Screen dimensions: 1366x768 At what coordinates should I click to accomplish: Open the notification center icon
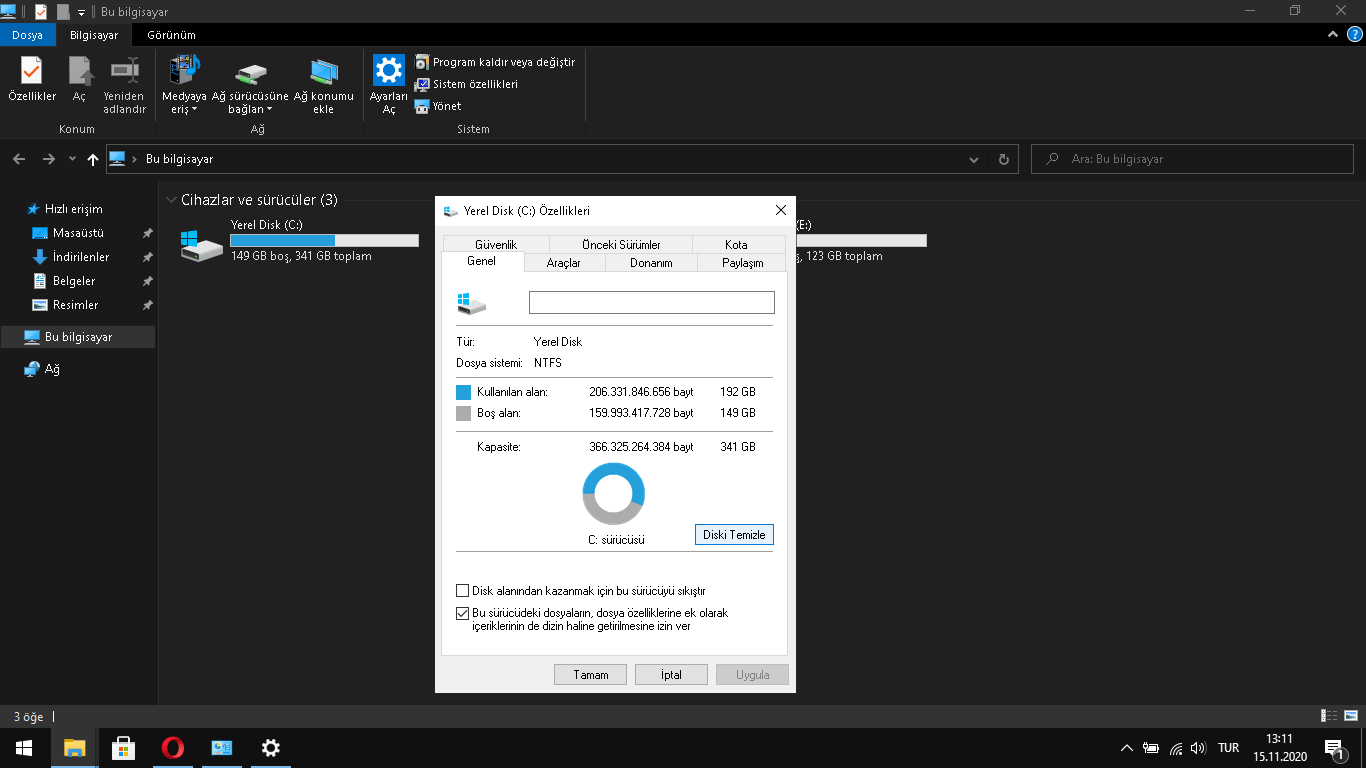1334,748
